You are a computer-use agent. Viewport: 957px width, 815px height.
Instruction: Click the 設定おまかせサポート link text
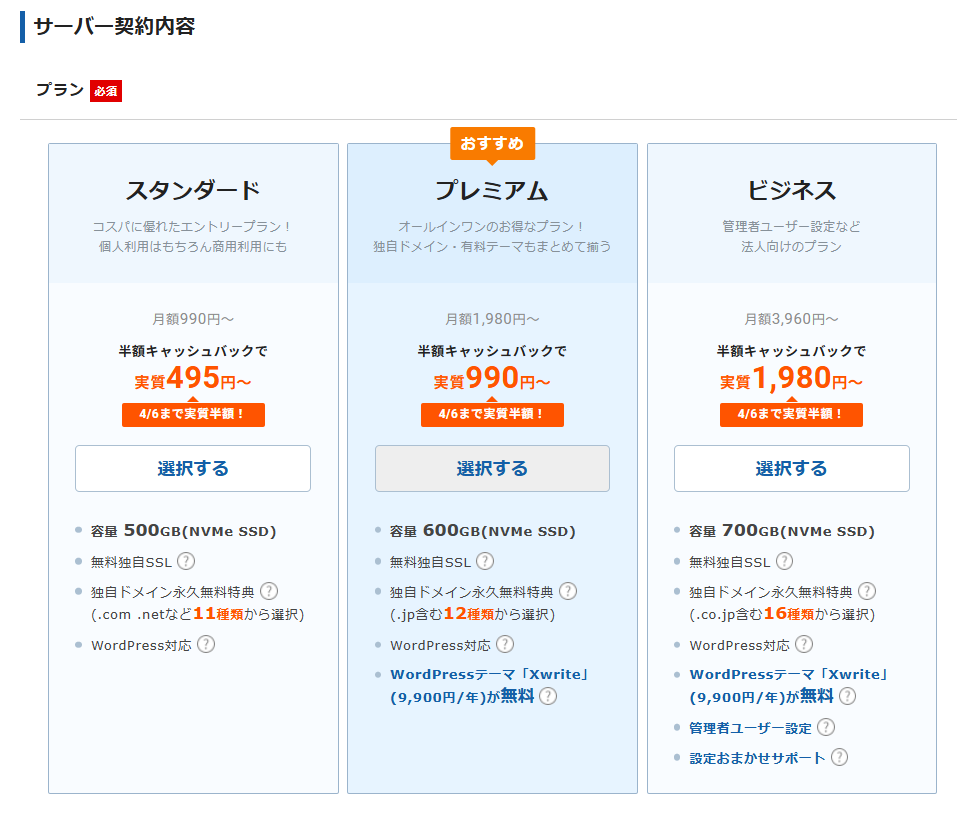pos(757,757)
